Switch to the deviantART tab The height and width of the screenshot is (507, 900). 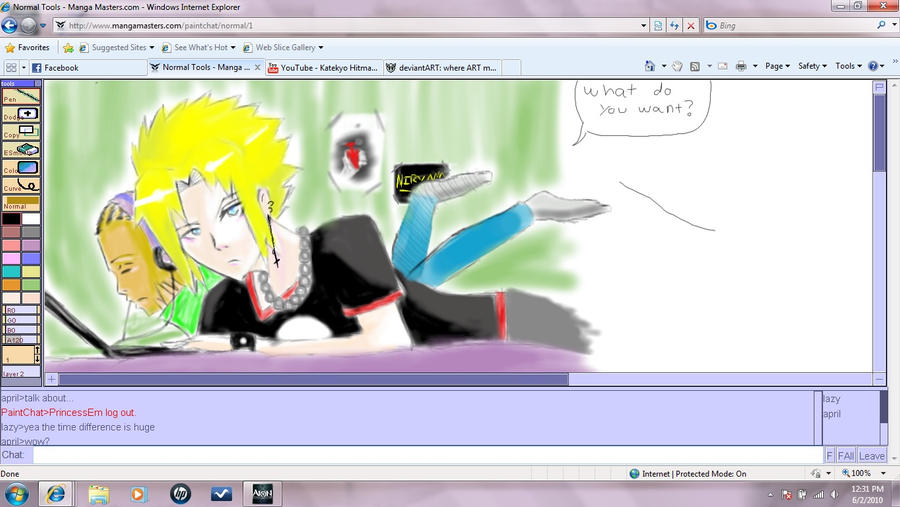click(x=441, y=68)
